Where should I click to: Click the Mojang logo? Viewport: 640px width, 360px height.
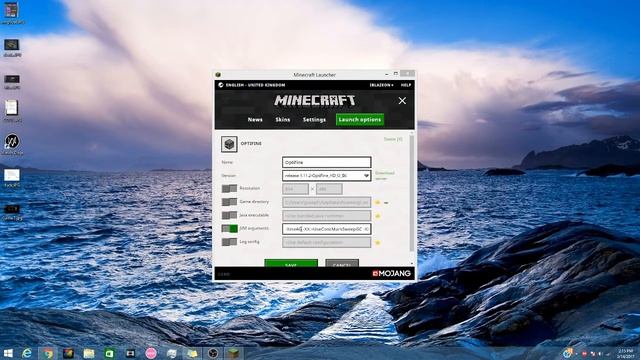point(391,273)
